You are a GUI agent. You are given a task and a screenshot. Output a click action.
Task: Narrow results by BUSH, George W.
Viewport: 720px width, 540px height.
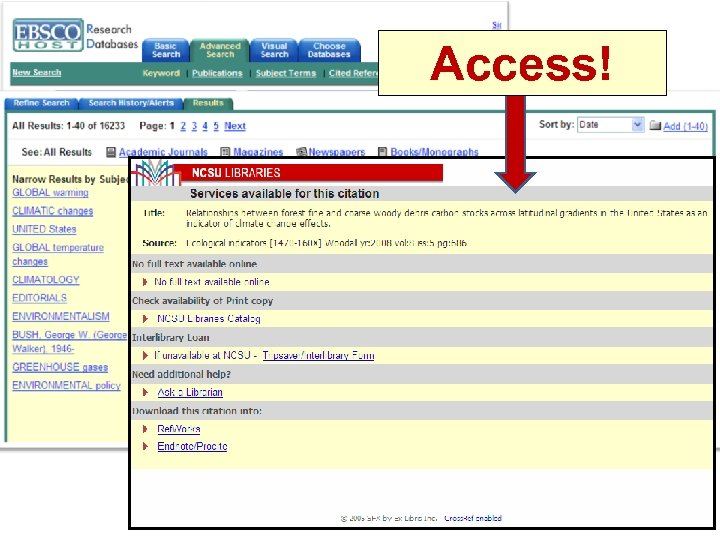(69, 341)
